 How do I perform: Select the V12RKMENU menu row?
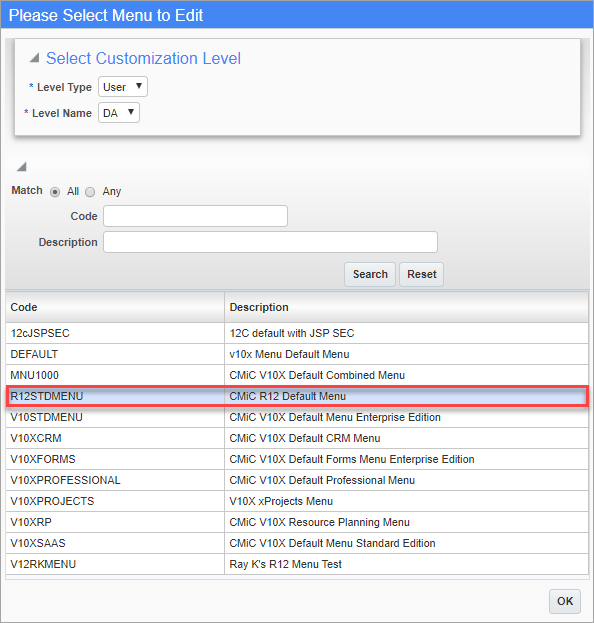[297, 564]
